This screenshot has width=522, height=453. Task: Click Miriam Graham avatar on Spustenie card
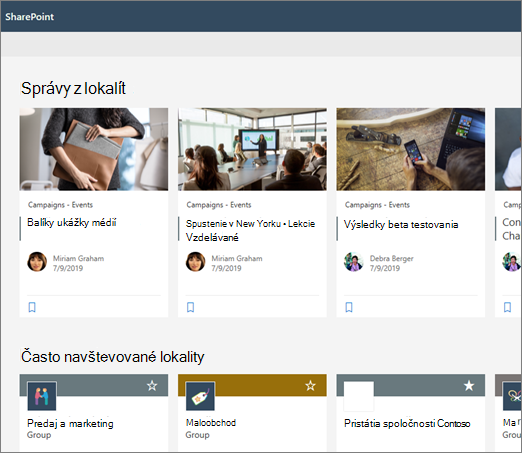(195, 262)
